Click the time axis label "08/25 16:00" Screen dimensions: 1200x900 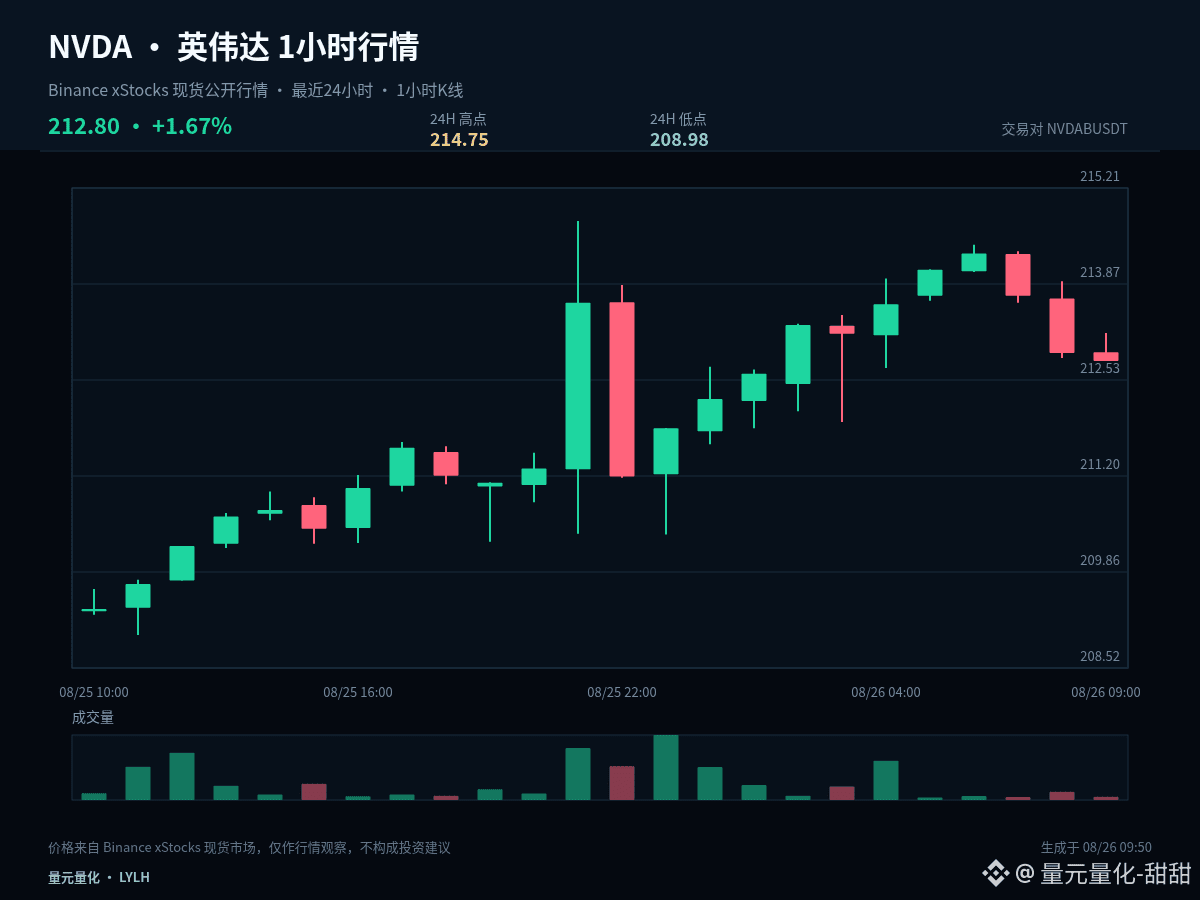(358, 692)
